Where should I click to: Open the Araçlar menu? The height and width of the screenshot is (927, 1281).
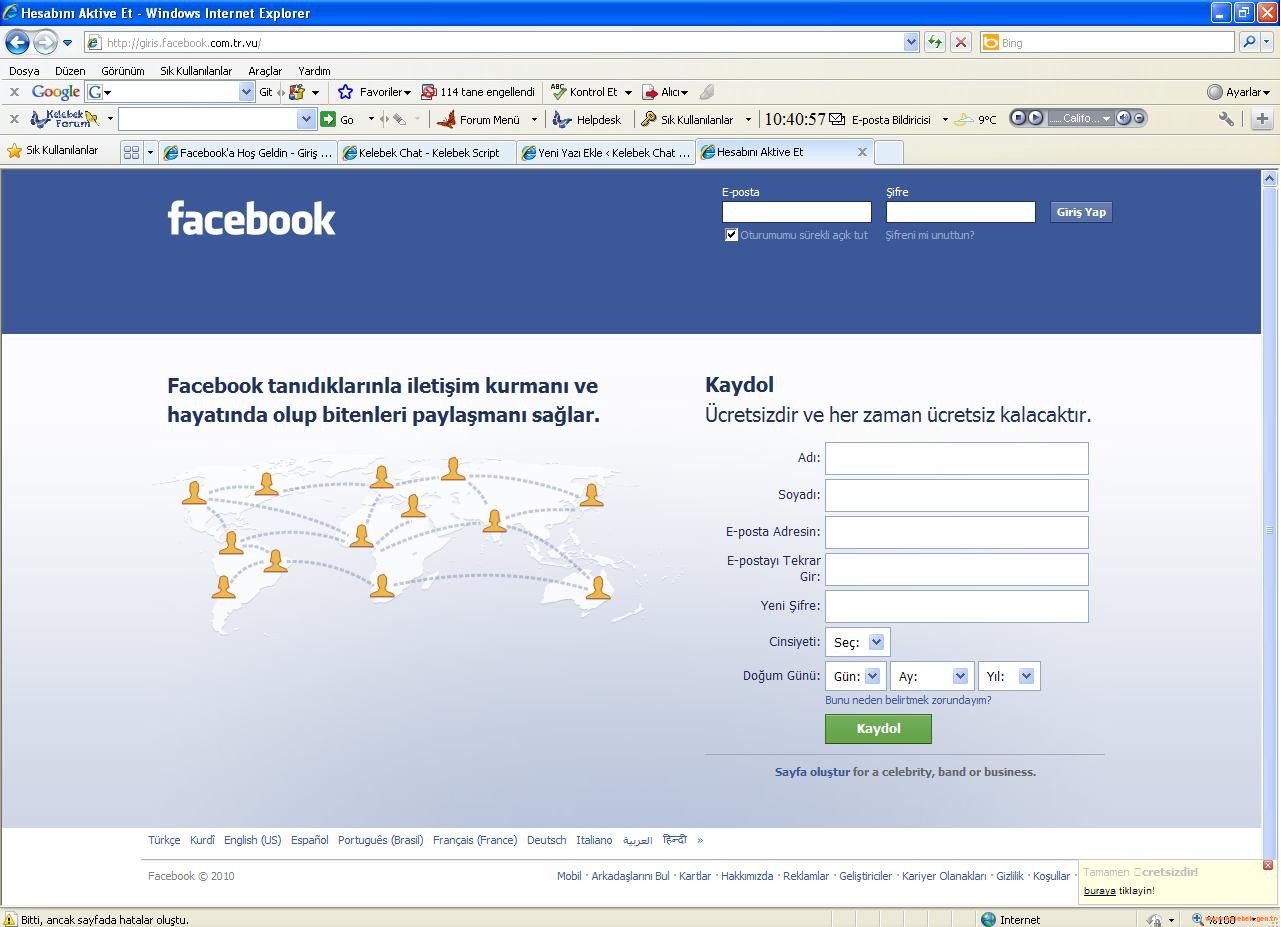(x=265, y=71)
